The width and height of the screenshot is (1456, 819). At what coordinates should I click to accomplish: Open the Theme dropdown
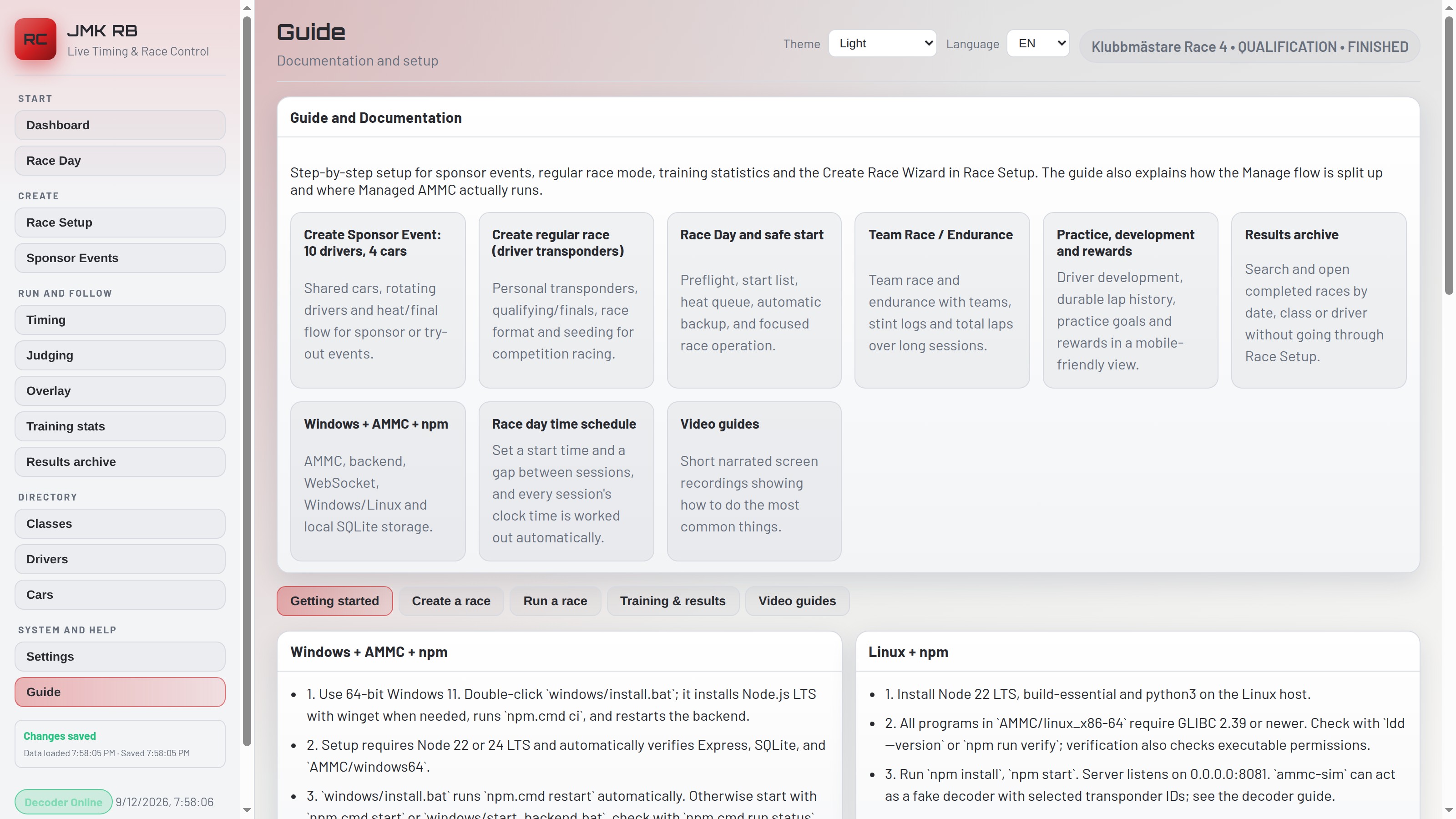click(x=882, y=44)
